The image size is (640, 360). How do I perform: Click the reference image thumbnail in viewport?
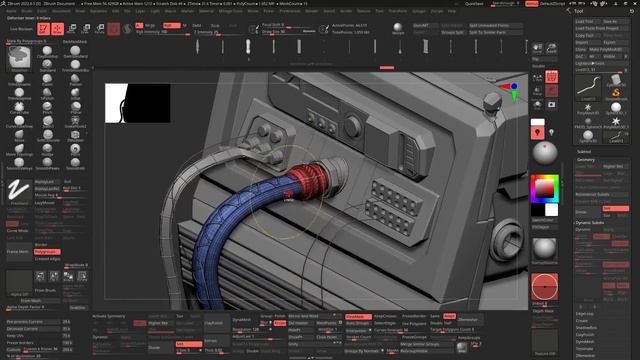[138, 103]
